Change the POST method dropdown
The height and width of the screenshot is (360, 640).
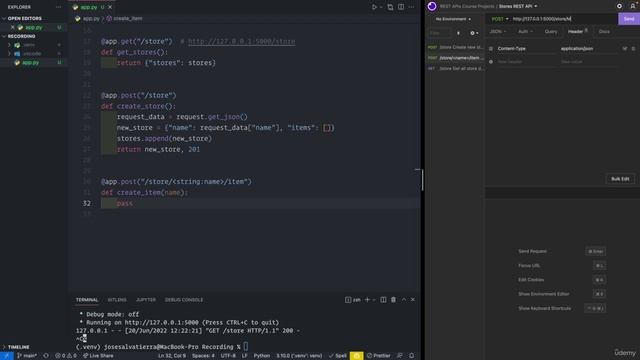[x=500, y=19]
